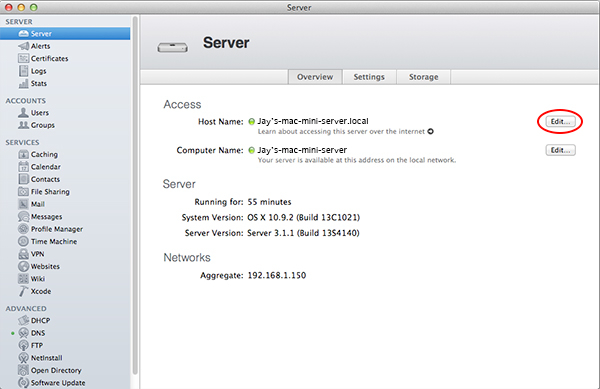
Task: Select the Groups people icon
Action: pos(23,125)
